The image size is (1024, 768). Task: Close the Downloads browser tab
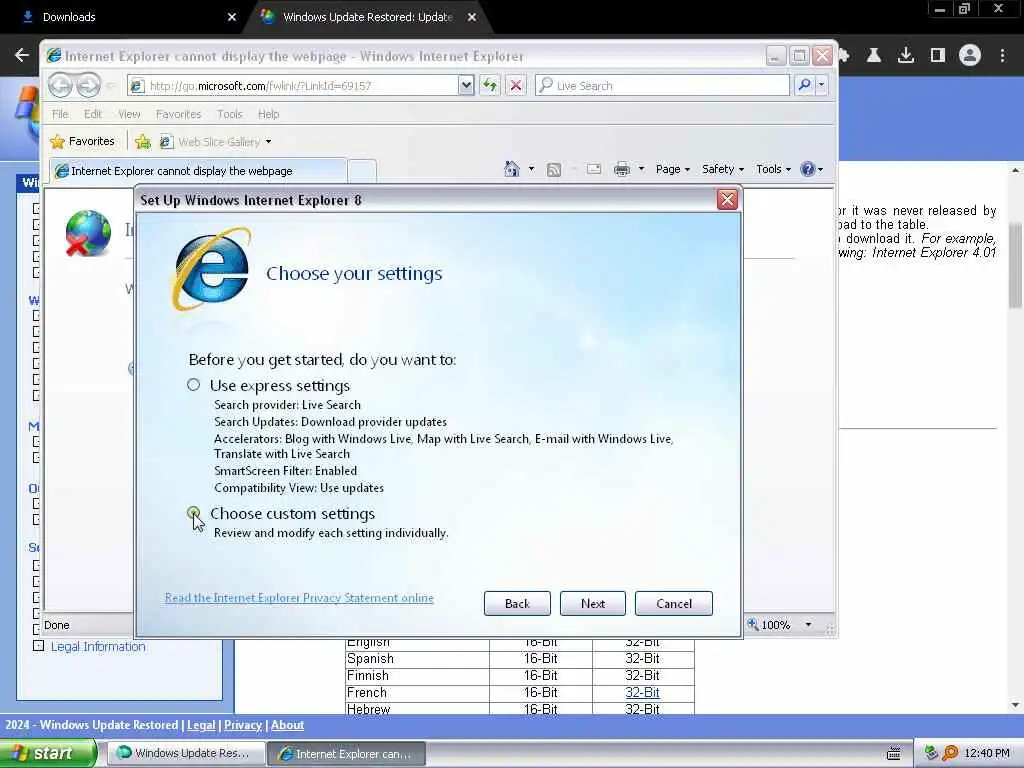[x=231, y=17]
